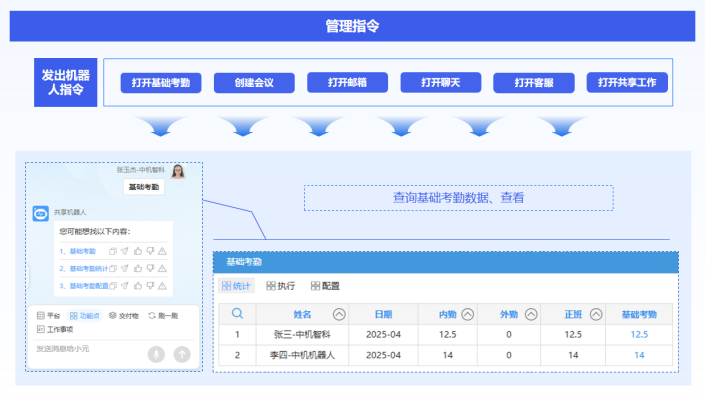Viewport: 705px width, 395px height.
Task: Dislike the 1. 基础考勤 suggestion
Action: click(150, 251)
